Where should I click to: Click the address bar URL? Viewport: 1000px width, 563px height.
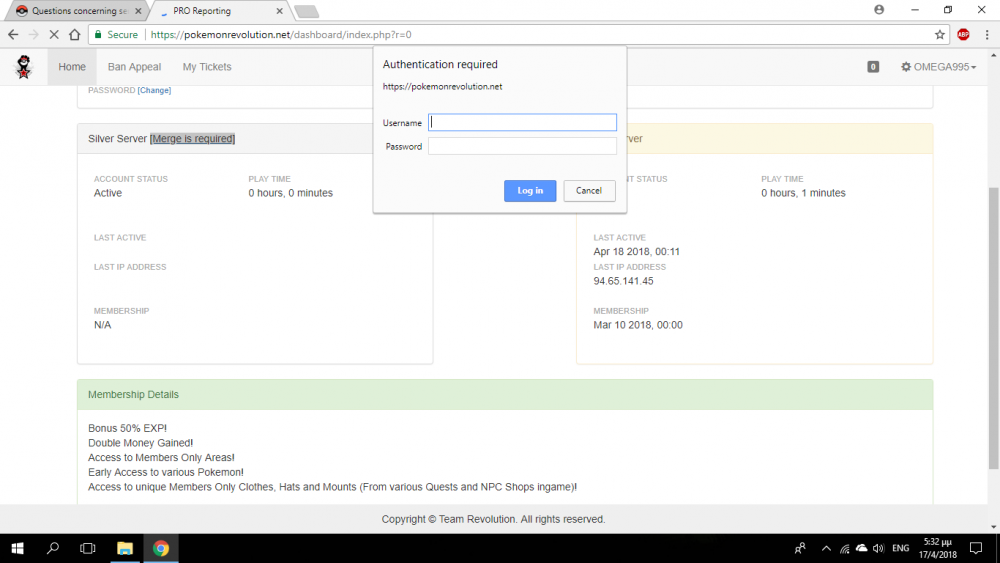pos(281,34)
